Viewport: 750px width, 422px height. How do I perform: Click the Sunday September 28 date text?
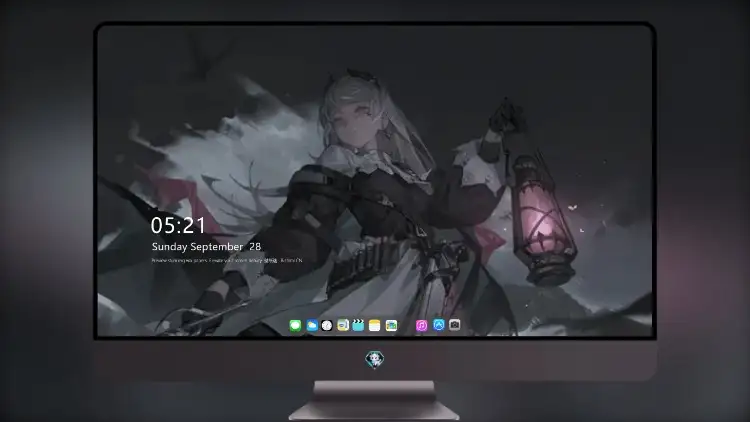coord(206,247)
